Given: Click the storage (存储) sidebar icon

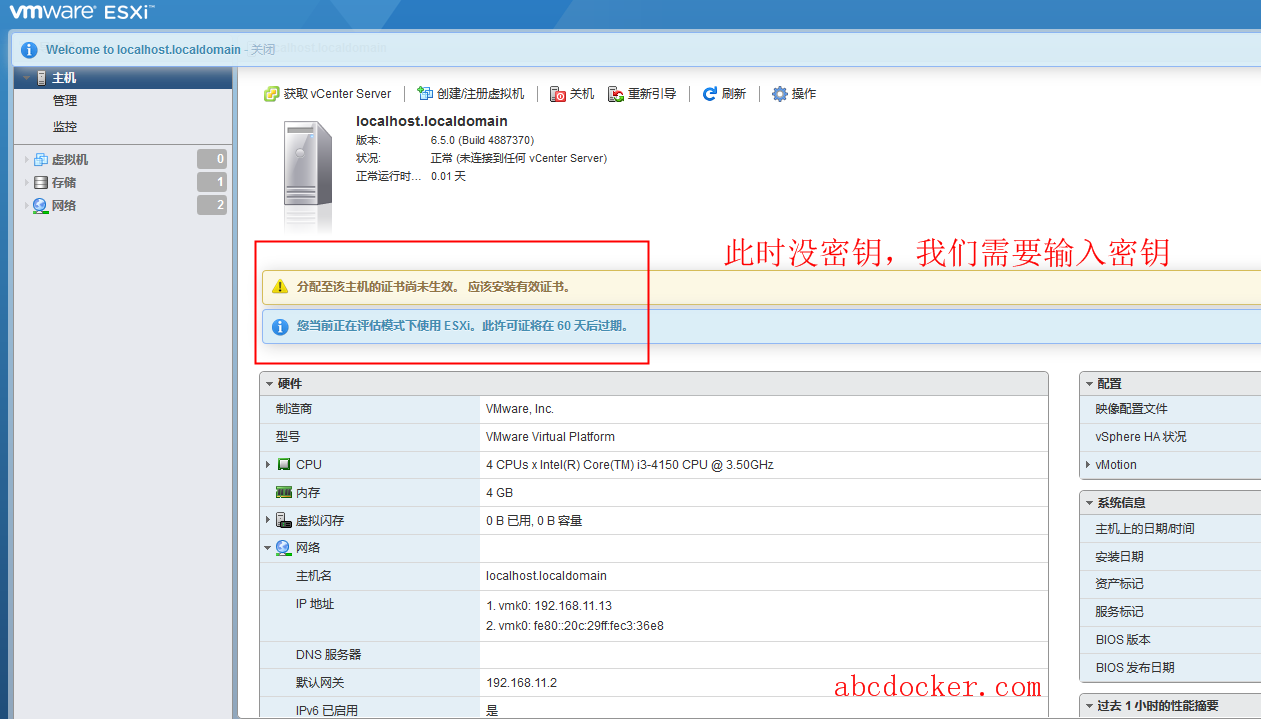Looking at the screenshot, I should point(40,183).
